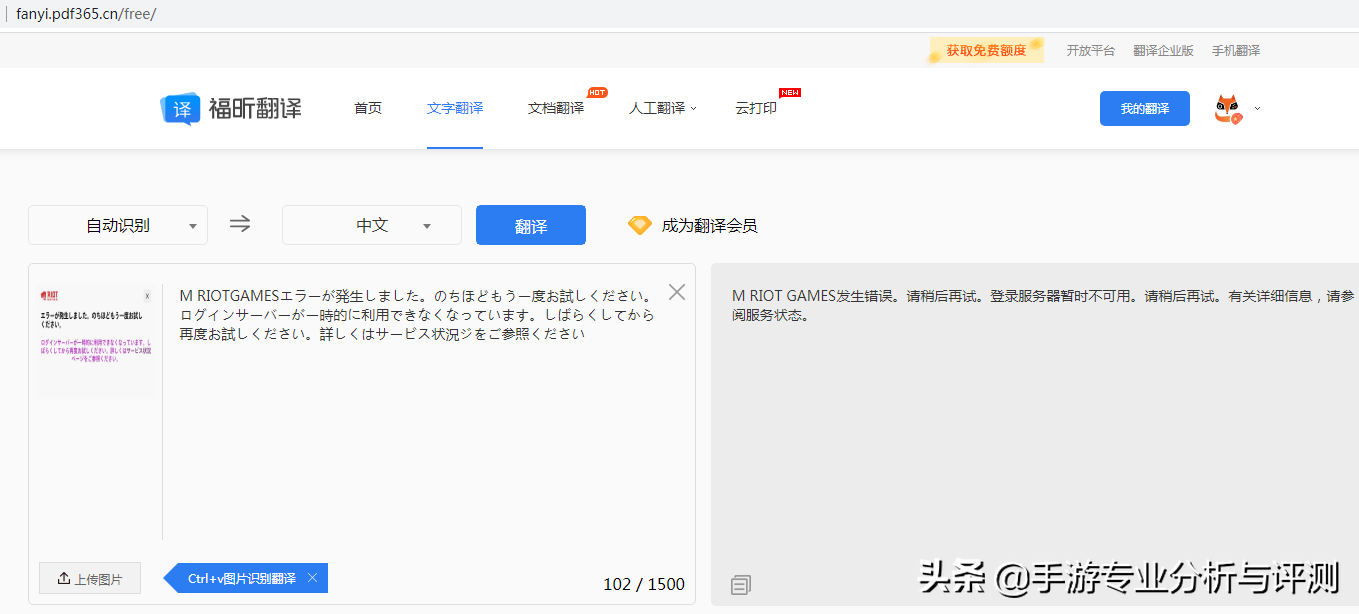This screenshot has height=614, width=1359.
Task: Open the 自动识别 source language dropdown
Action: (x=118, y=225)
